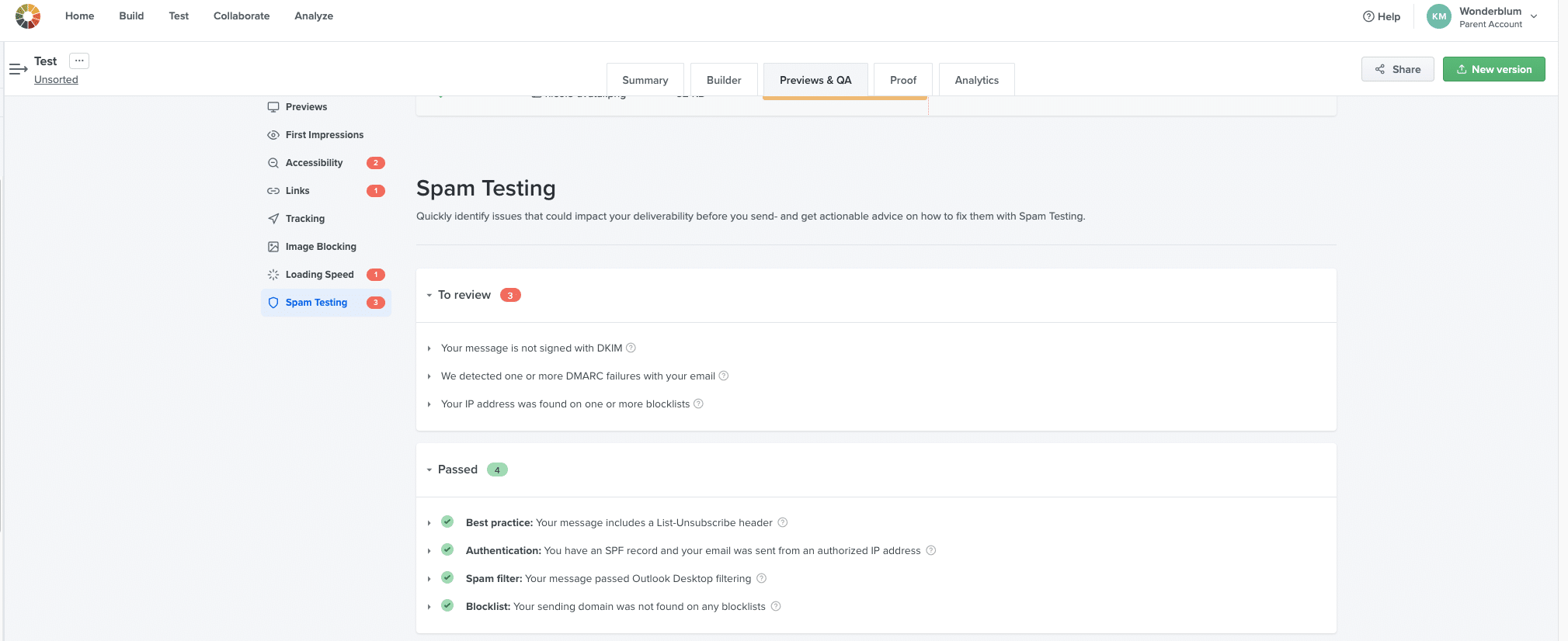Viewport: 1568px width, 641px height.
Task: Click help icon next to IP blocklists message
Action: pyautogui.click(x=698, y=404)
